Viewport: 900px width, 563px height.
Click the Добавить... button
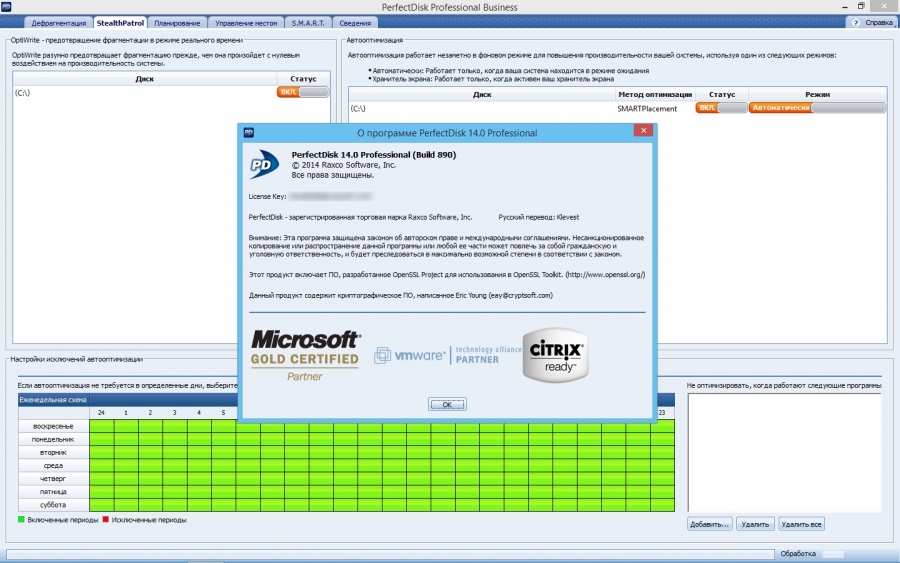point(710,524)
